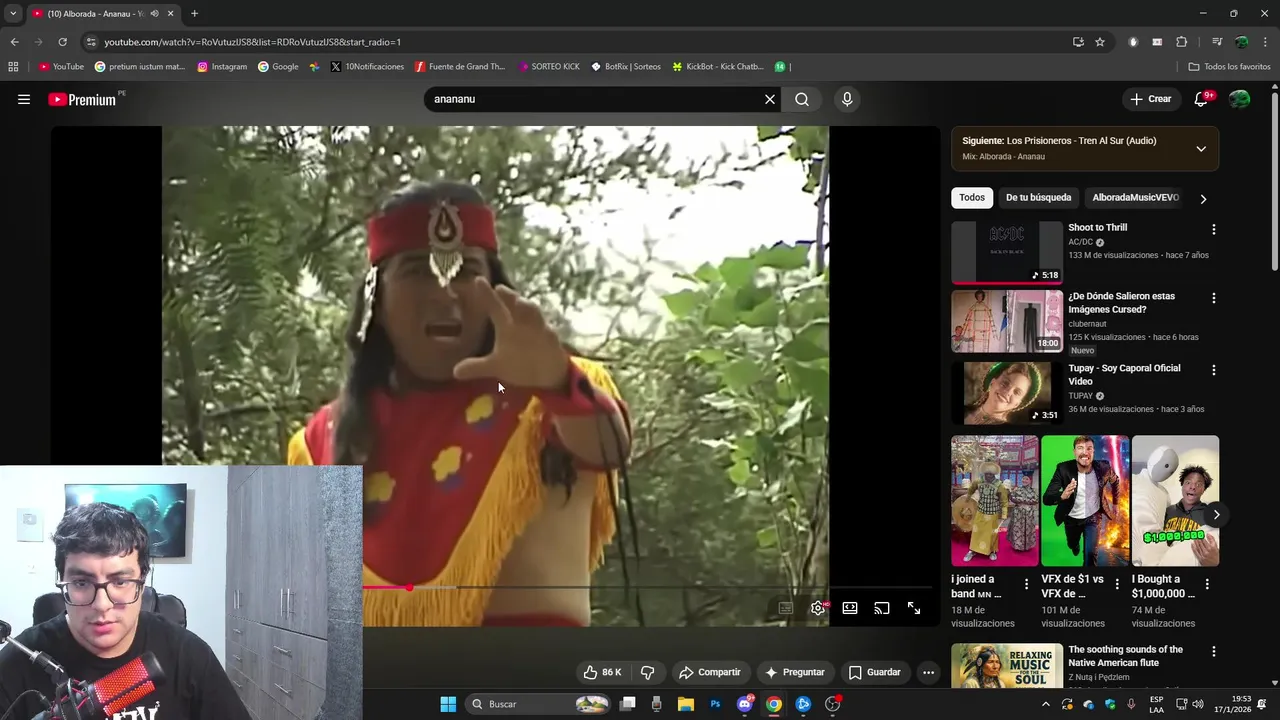Open the soothing sounds Native American flute video
1280x720 pixels.
[1007, 666]
